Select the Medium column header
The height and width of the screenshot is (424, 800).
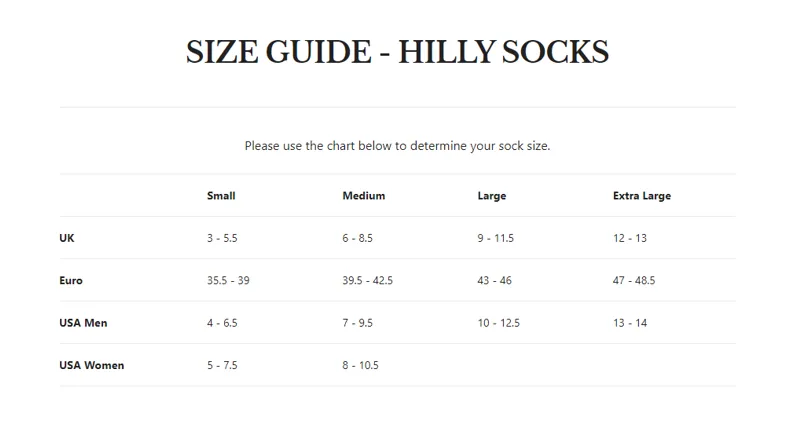coord(364,196)
